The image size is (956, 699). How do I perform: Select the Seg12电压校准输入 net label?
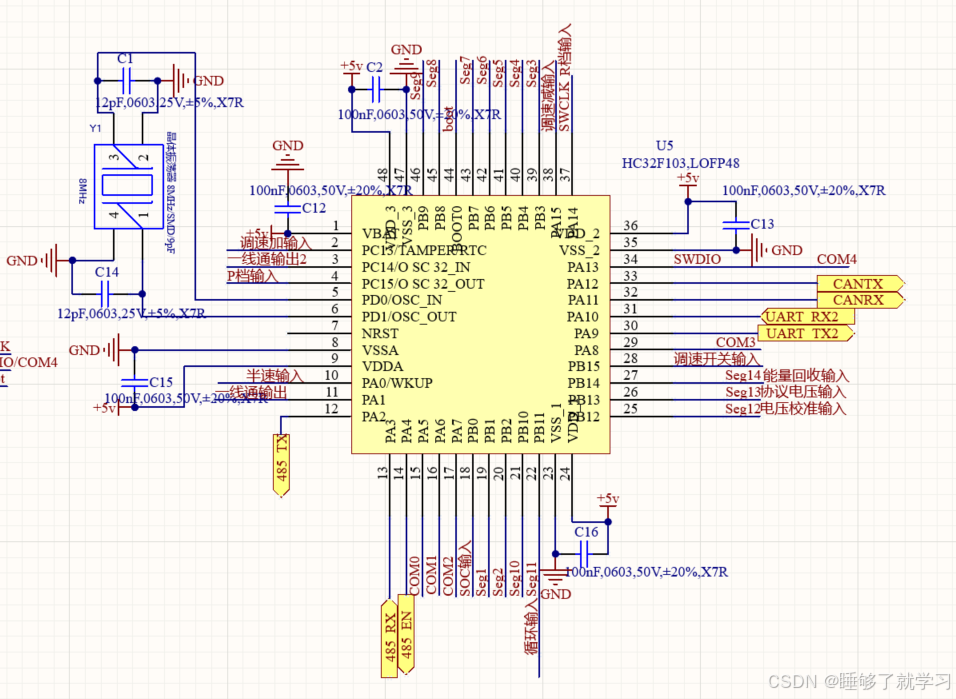[785, 409]
